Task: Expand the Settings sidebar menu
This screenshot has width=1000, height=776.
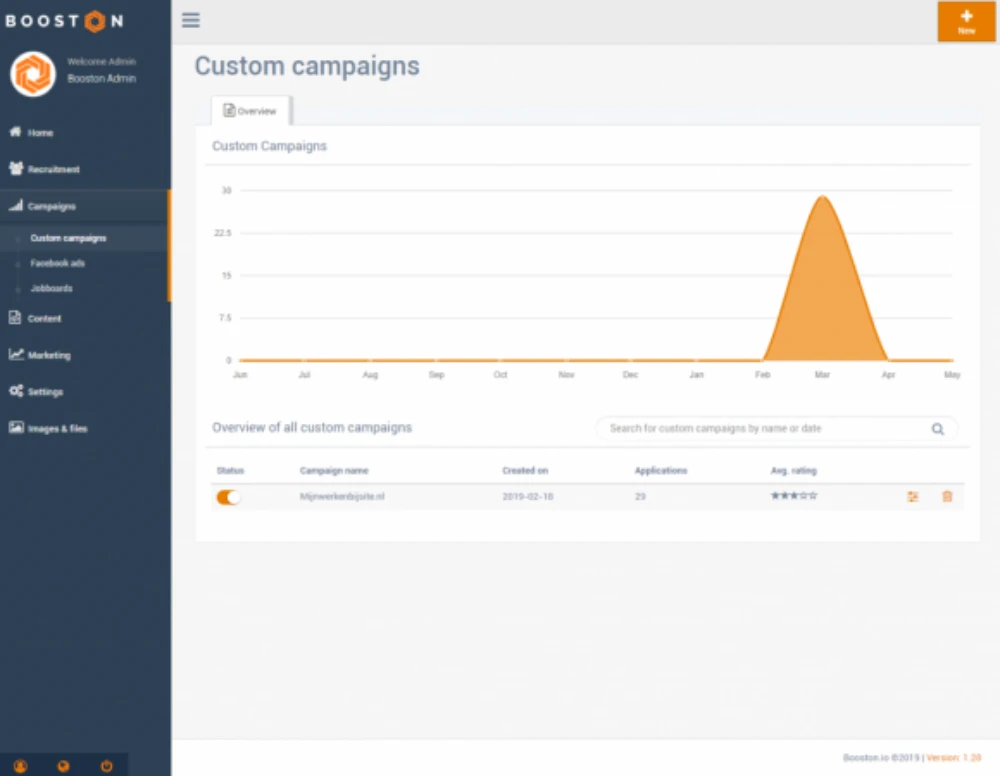Action: coord(45,392)
